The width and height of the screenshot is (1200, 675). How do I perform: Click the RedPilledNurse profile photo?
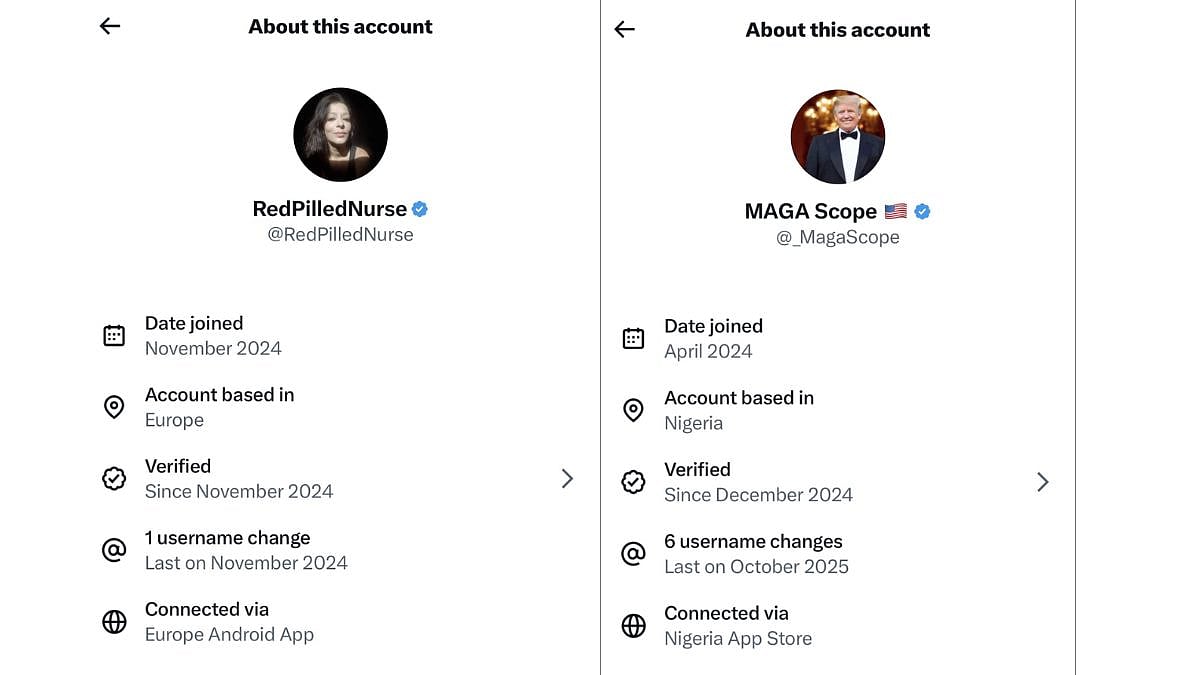pos(340,134)
